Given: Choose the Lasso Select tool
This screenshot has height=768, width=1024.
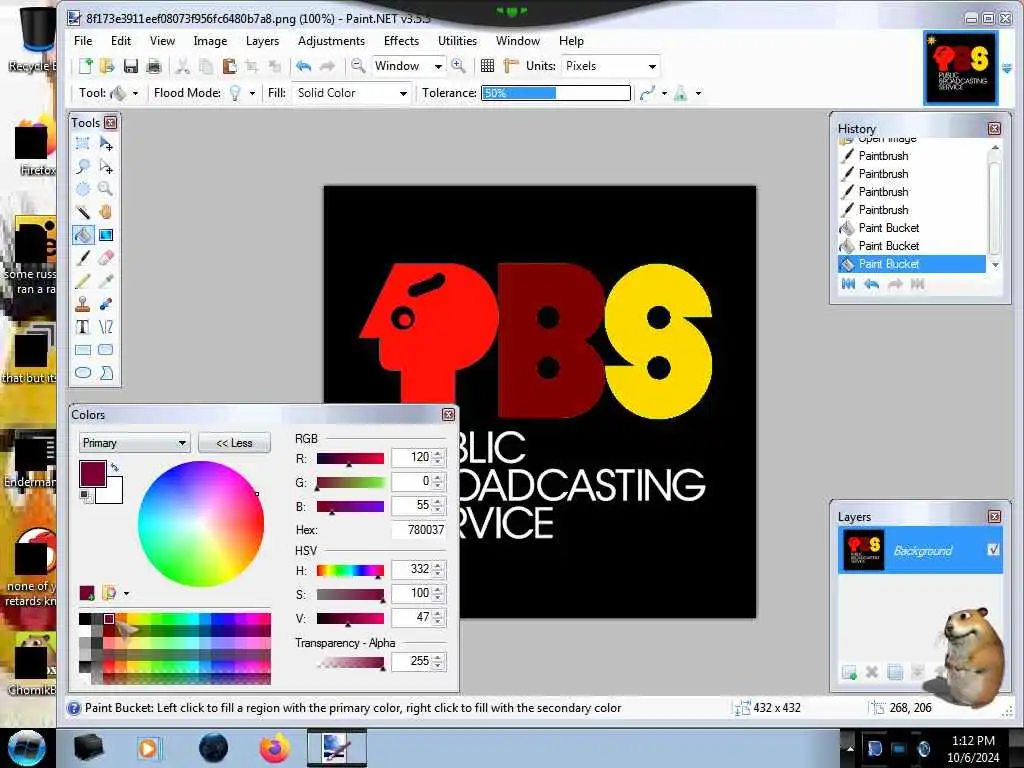Looking at the screenshot, I should (x=83, y=167).
